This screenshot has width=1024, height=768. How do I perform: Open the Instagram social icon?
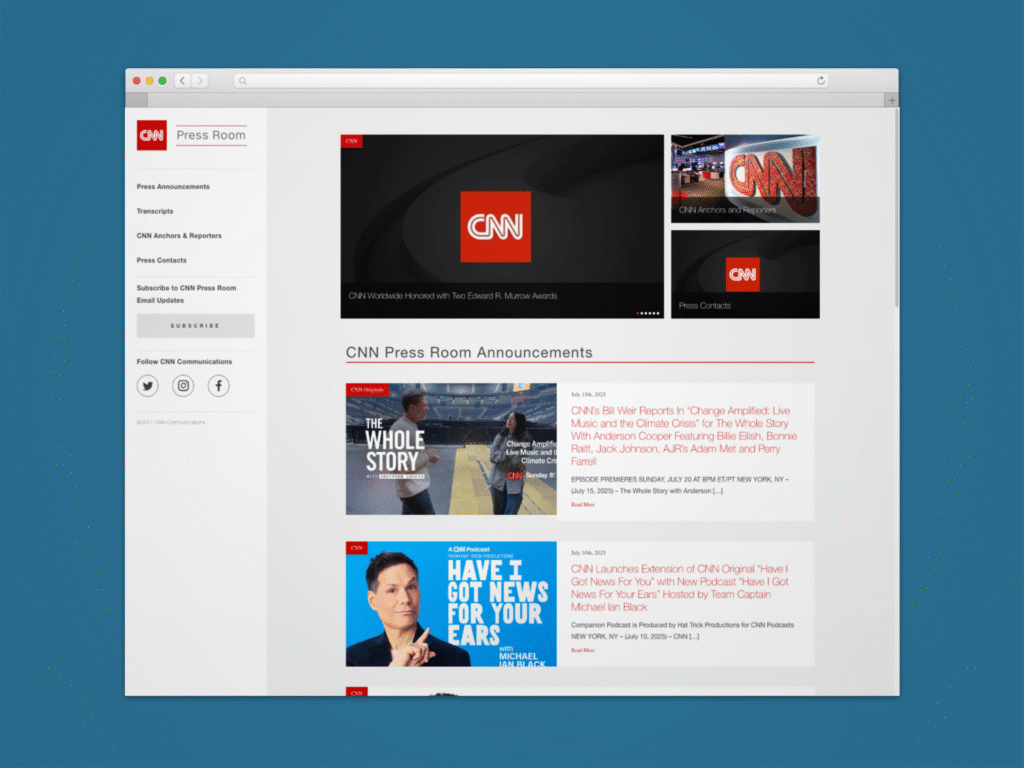tap(183, 386)
